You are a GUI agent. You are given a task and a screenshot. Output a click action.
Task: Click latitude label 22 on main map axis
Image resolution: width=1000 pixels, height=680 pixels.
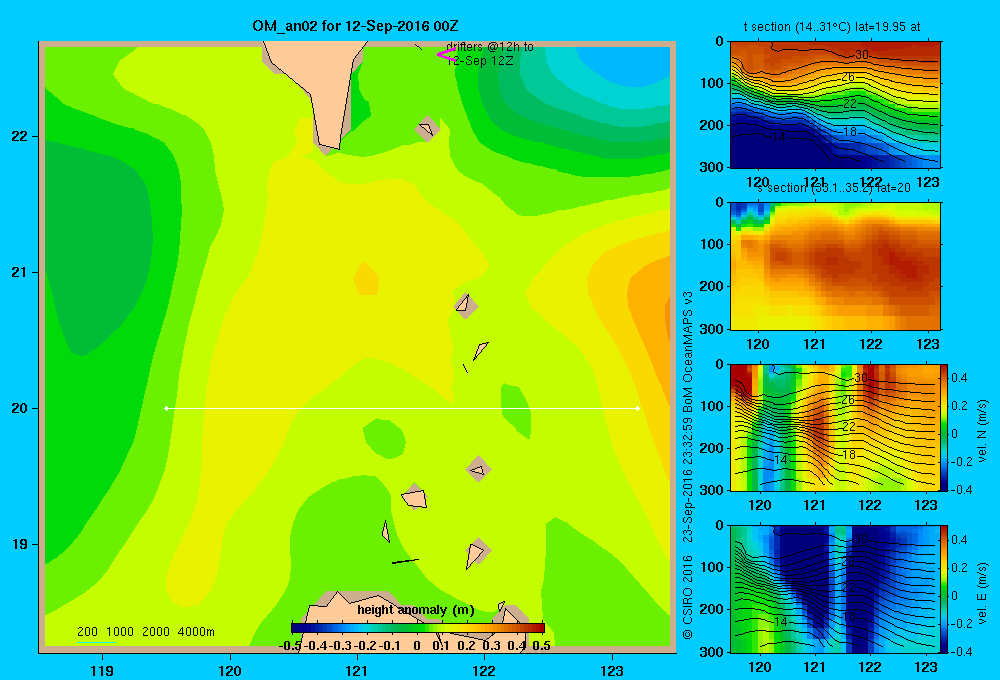click(x=20, y=137)
